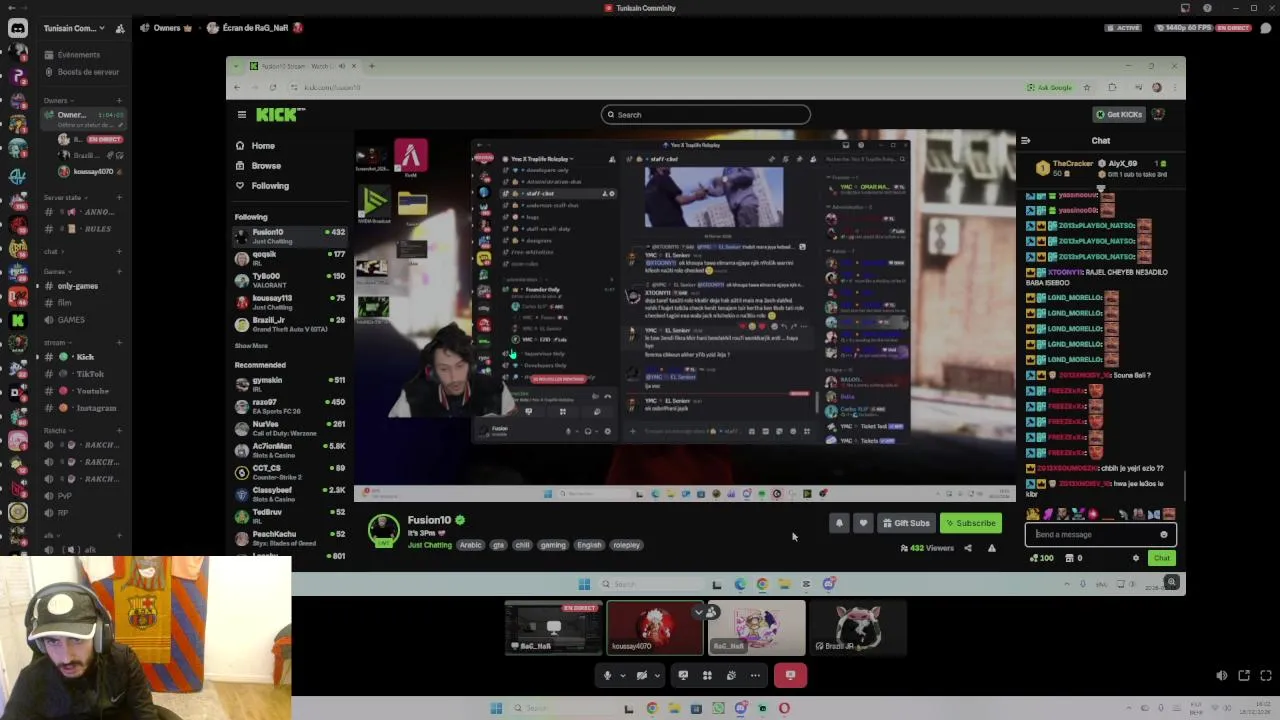Join the PvP voice channel

pos(84,496)
